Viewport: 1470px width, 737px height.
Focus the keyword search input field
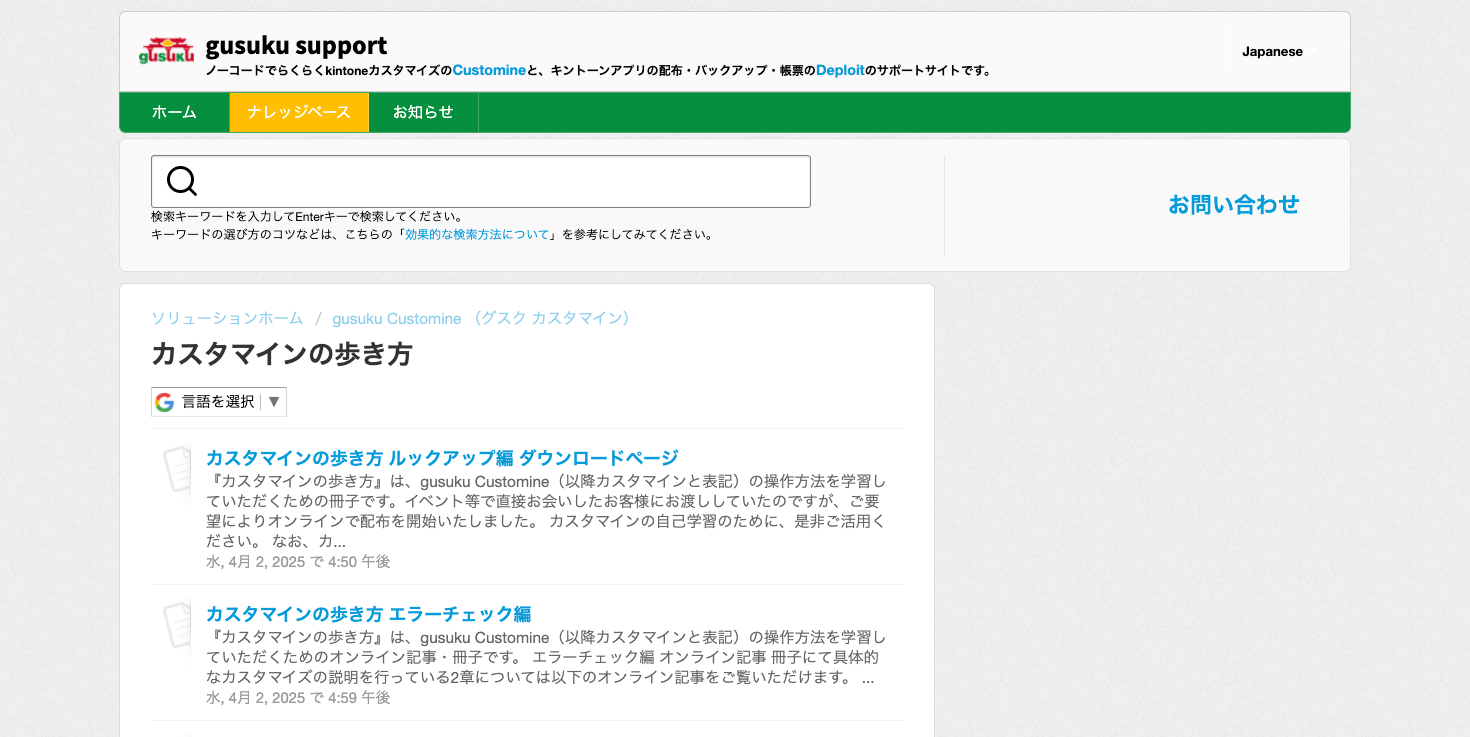click(481, 181)
